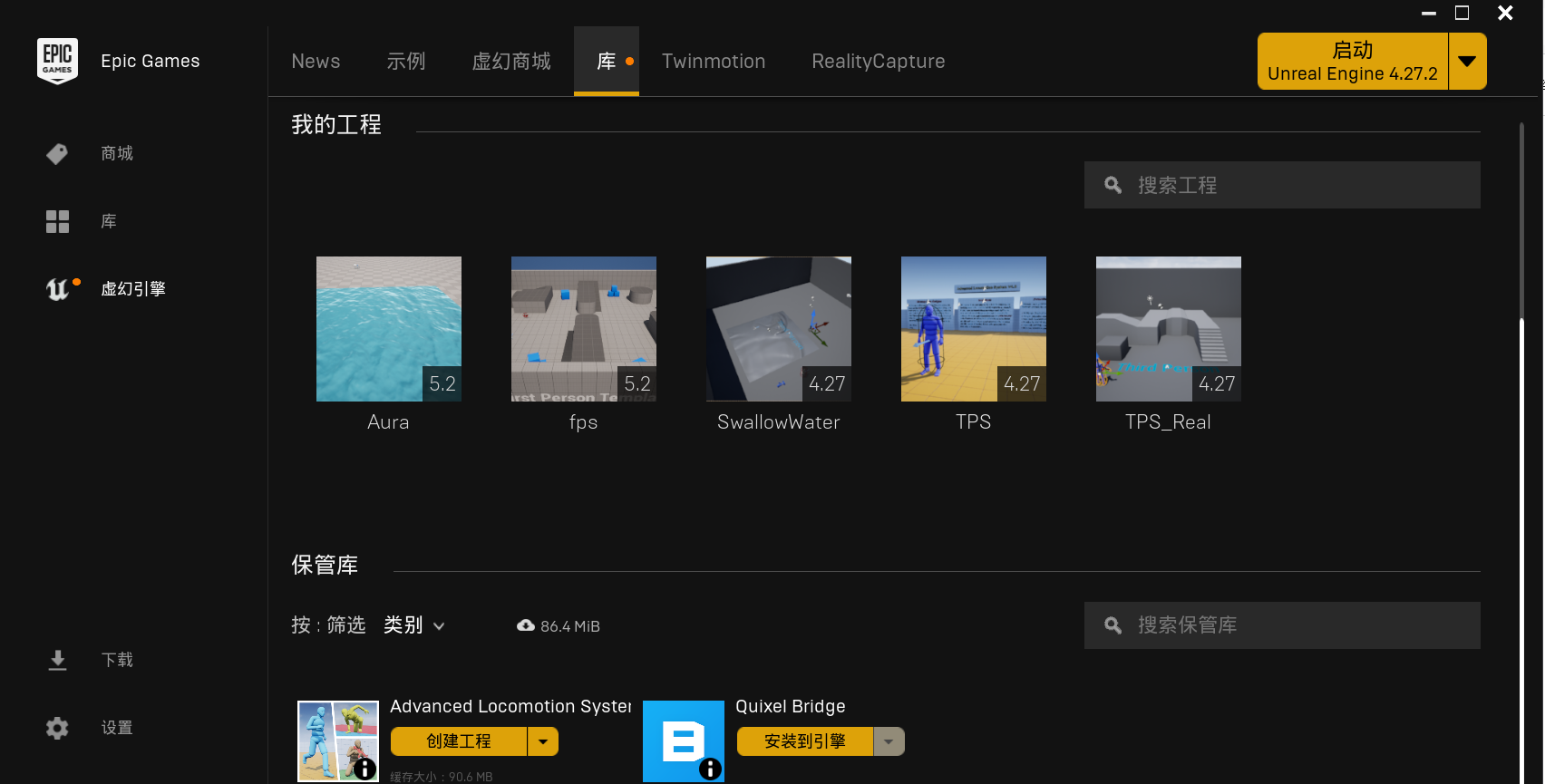Switch to the News tab

[x=316, y=61]
